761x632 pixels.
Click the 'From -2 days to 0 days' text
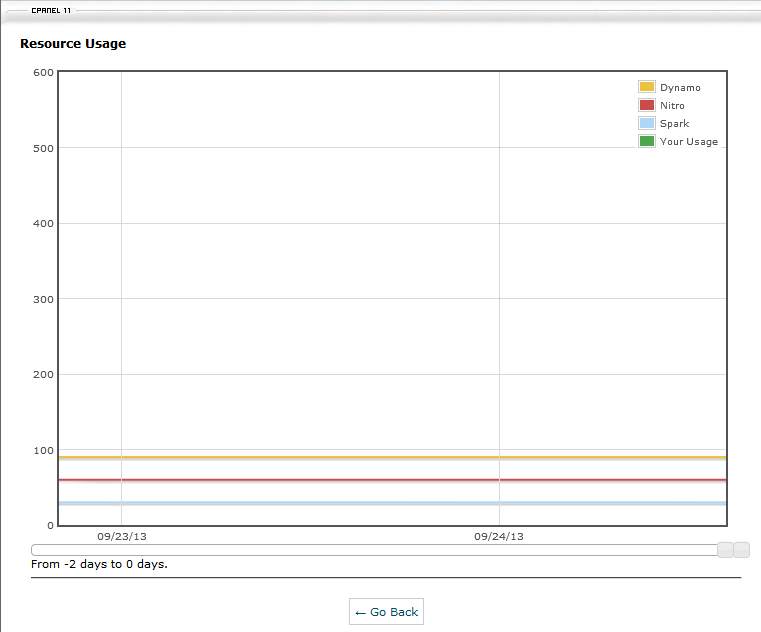pyautogui.click(x=99, y=565)
